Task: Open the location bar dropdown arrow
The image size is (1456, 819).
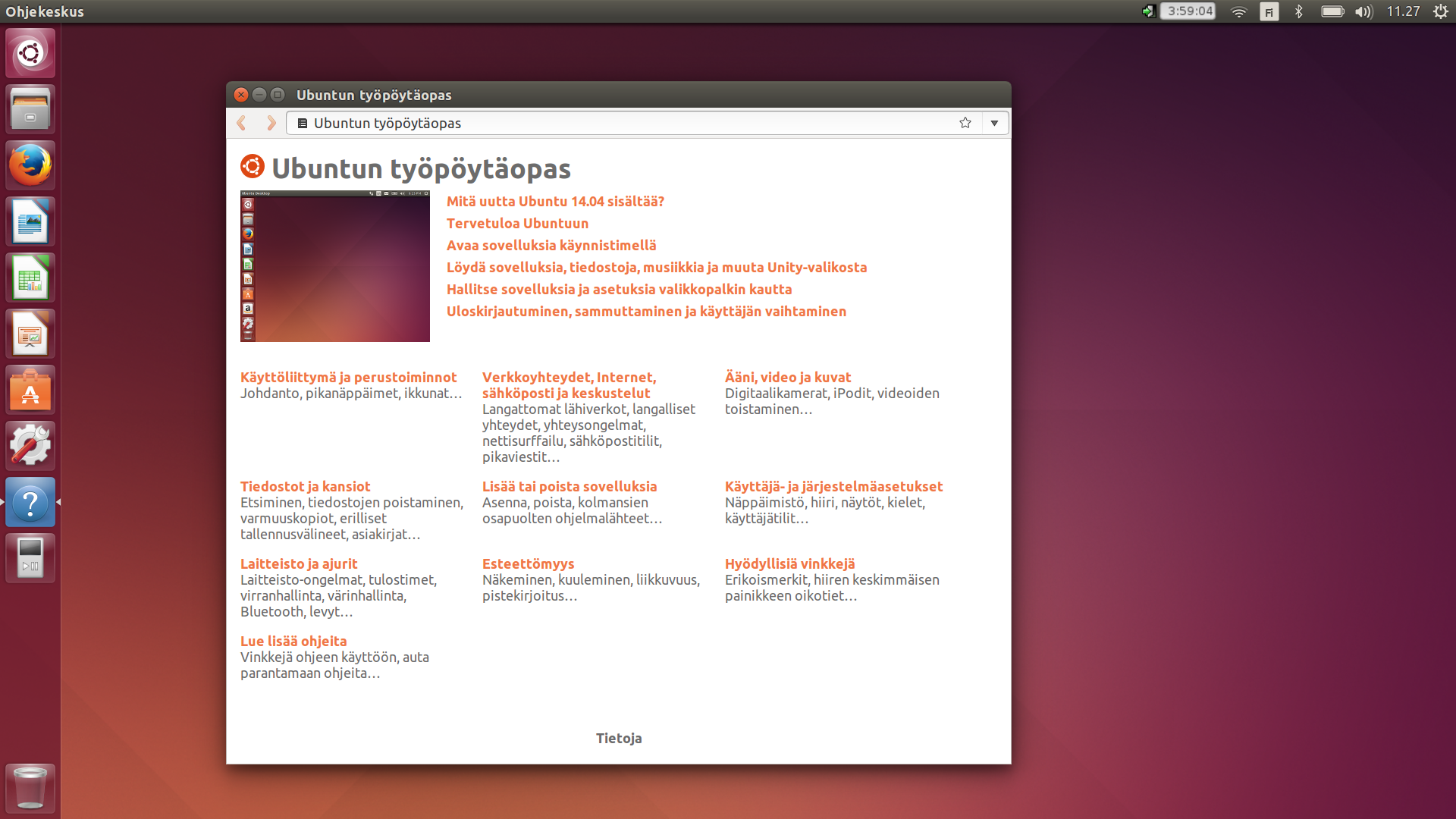Action: (993, 123)
